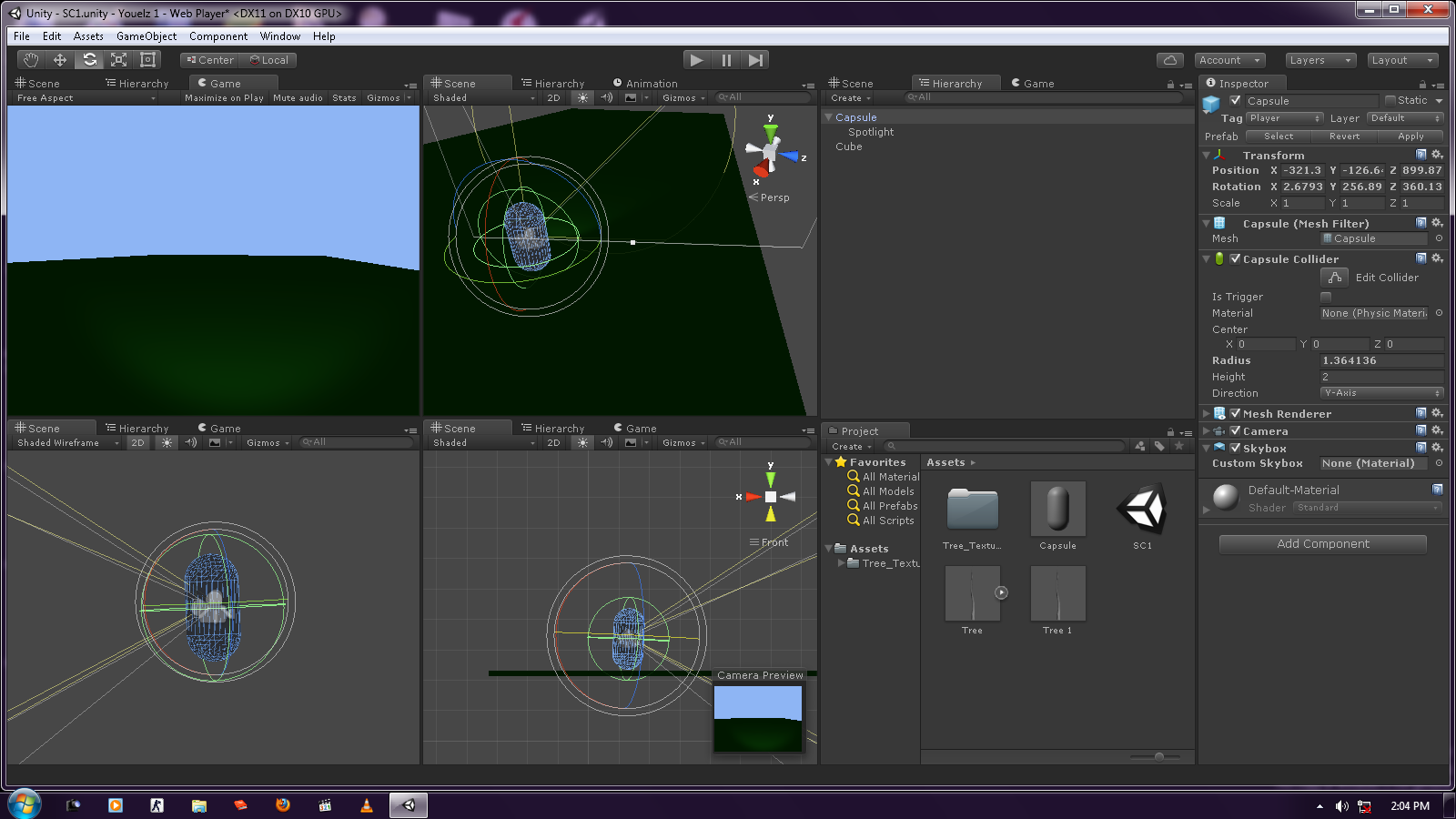
Task: Open the Direction Y-Axis dropdown
Action: pos(1381,393)
